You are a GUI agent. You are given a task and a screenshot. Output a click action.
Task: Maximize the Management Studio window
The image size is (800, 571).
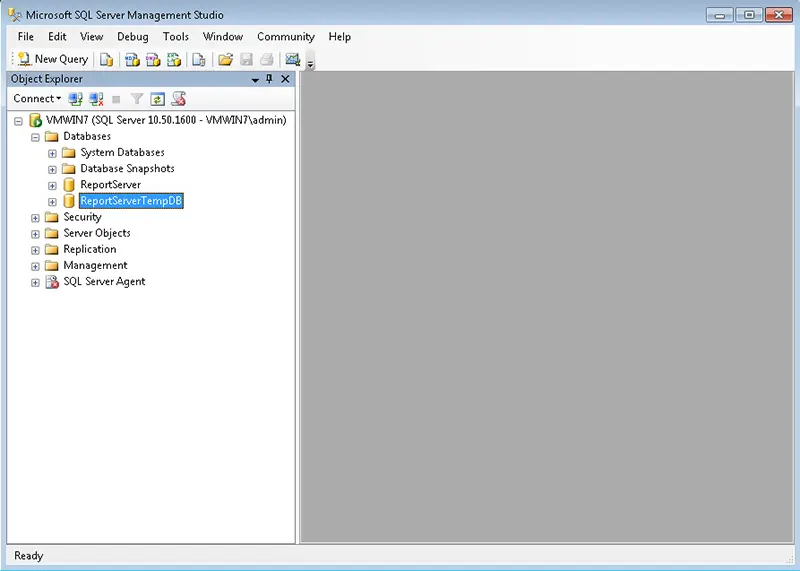[x=749, y=15]
